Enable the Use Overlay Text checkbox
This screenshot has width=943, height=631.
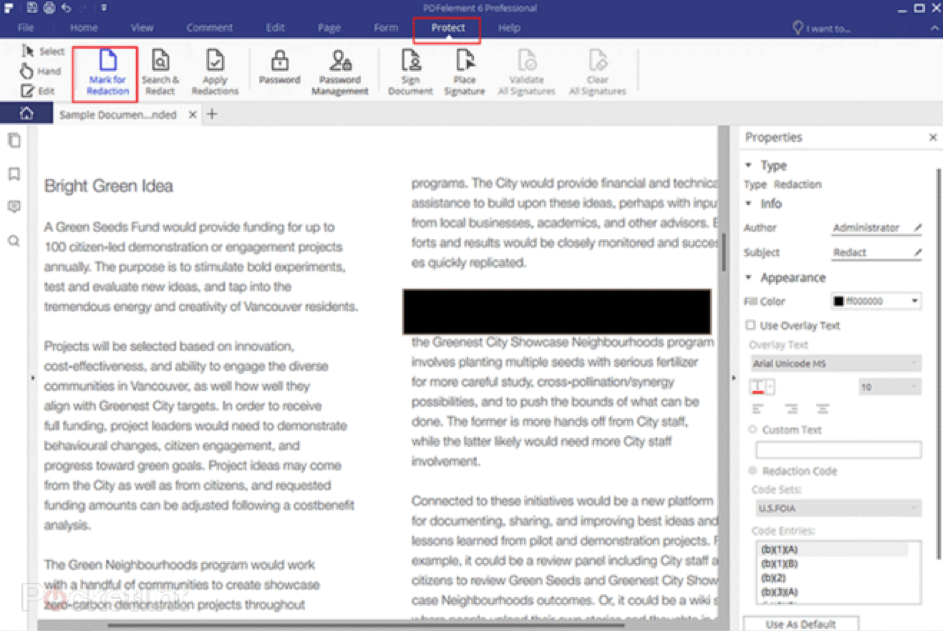click(751, 326)
